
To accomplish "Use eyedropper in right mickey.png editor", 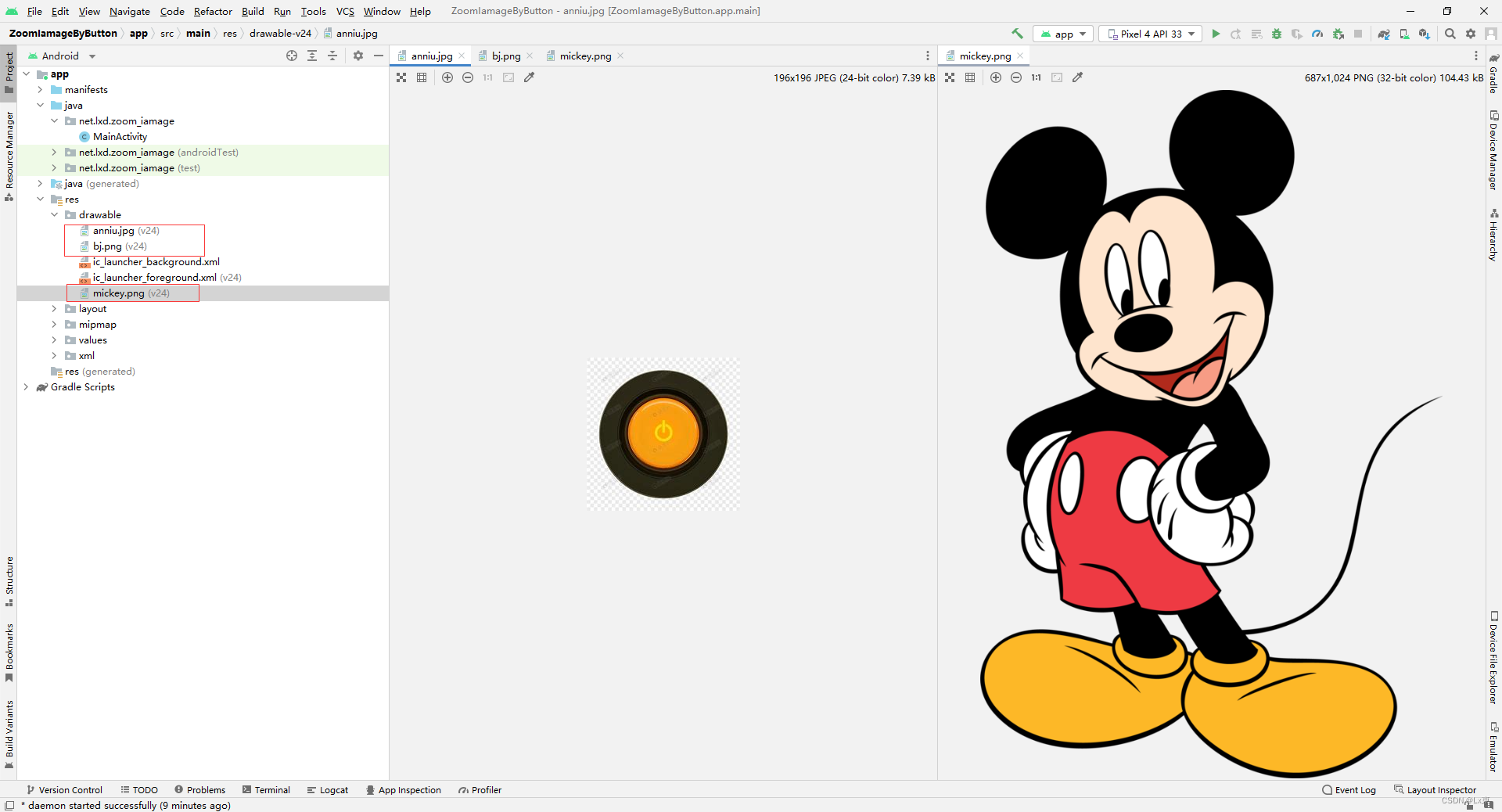I will point(1078,77).
